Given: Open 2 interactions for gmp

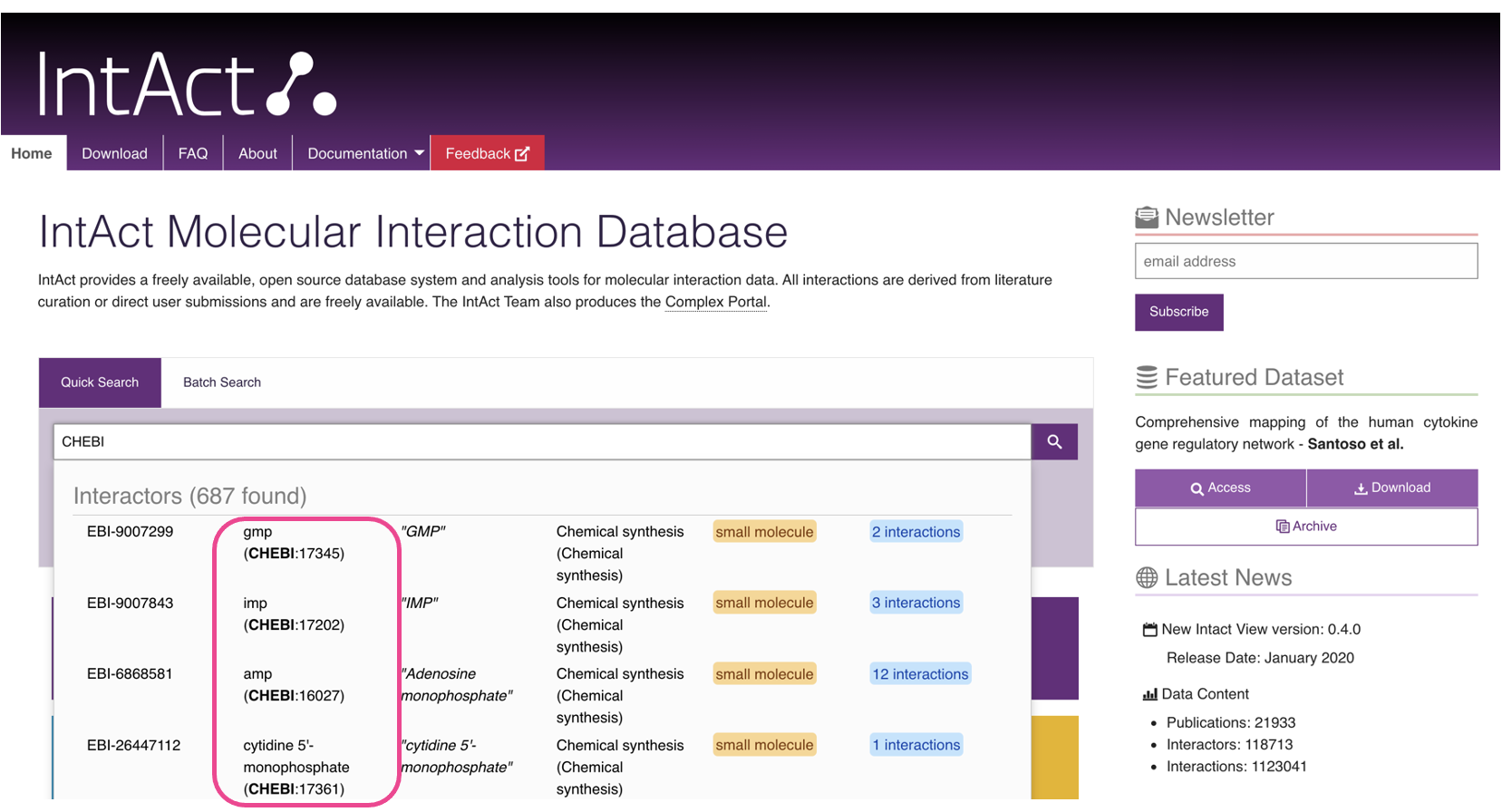Looking at the screenshot, I should pyautogui.click(x=916, y=532).
